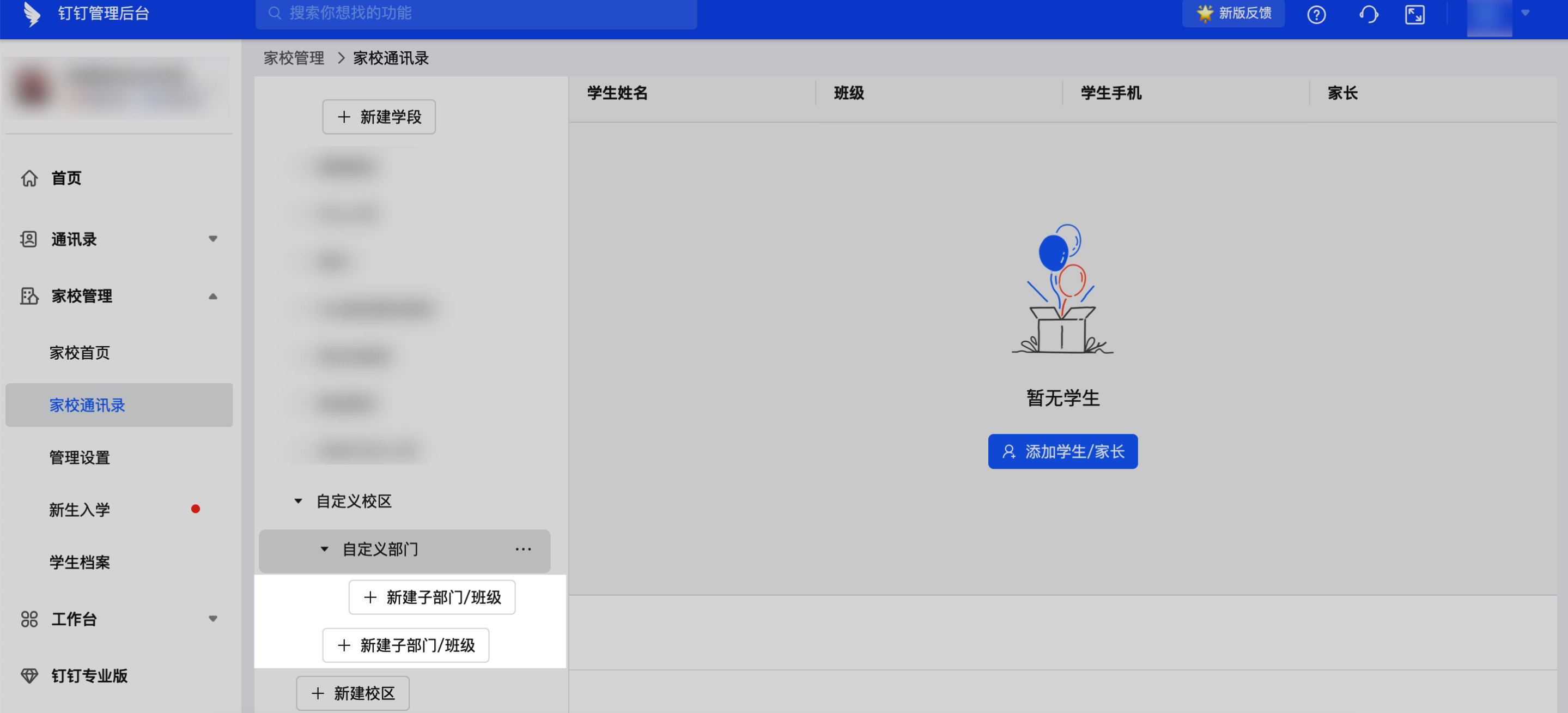The image size is (1568, 713).
Task: Collapse the 家校管理 menu arrow
Action: [x=213, y=297]
